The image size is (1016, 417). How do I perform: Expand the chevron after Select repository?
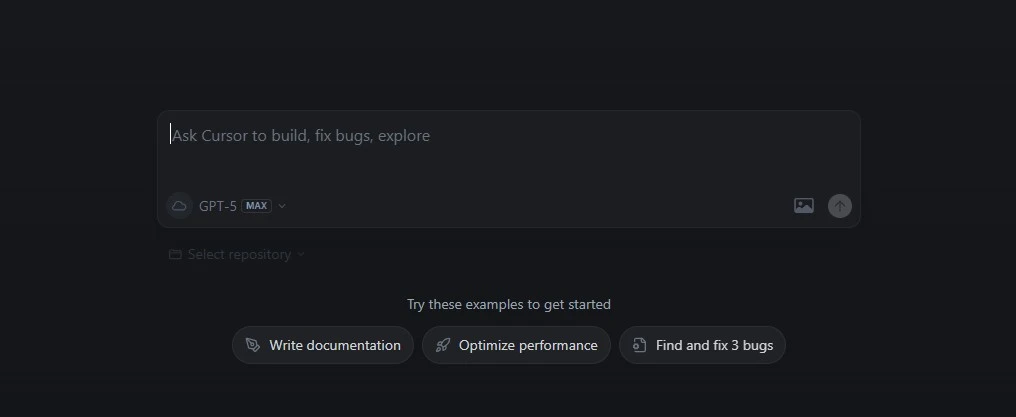[x=301, y=254]
